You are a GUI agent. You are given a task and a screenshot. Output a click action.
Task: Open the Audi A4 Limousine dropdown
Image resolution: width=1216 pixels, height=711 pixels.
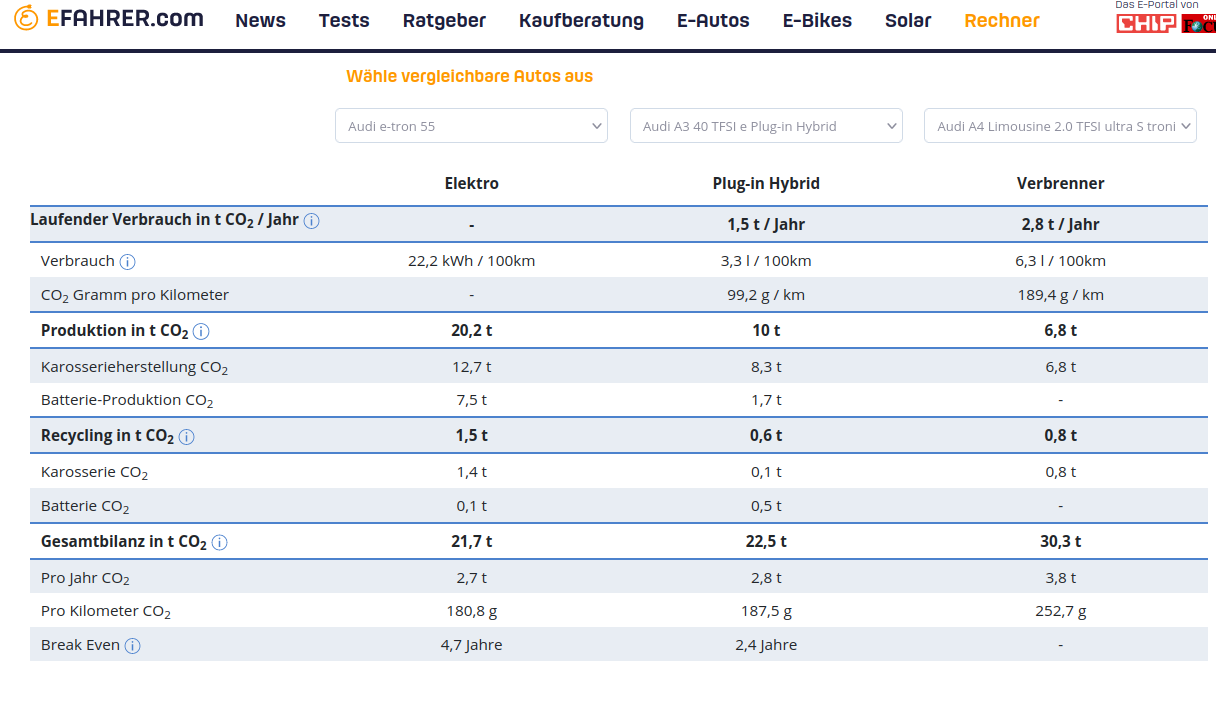[1060, 126]
